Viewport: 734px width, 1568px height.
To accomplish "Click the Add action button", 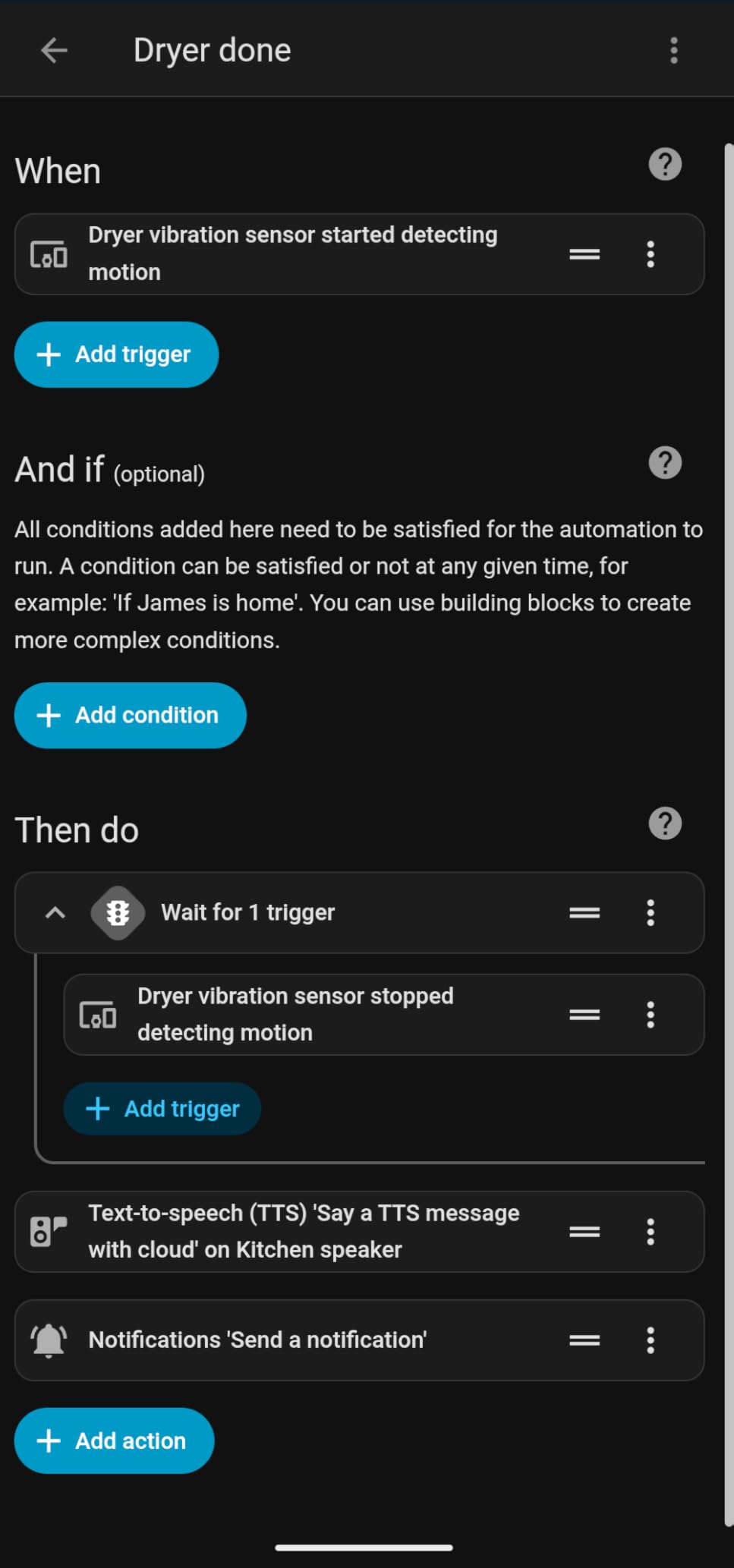I will tap(114, 1440).
